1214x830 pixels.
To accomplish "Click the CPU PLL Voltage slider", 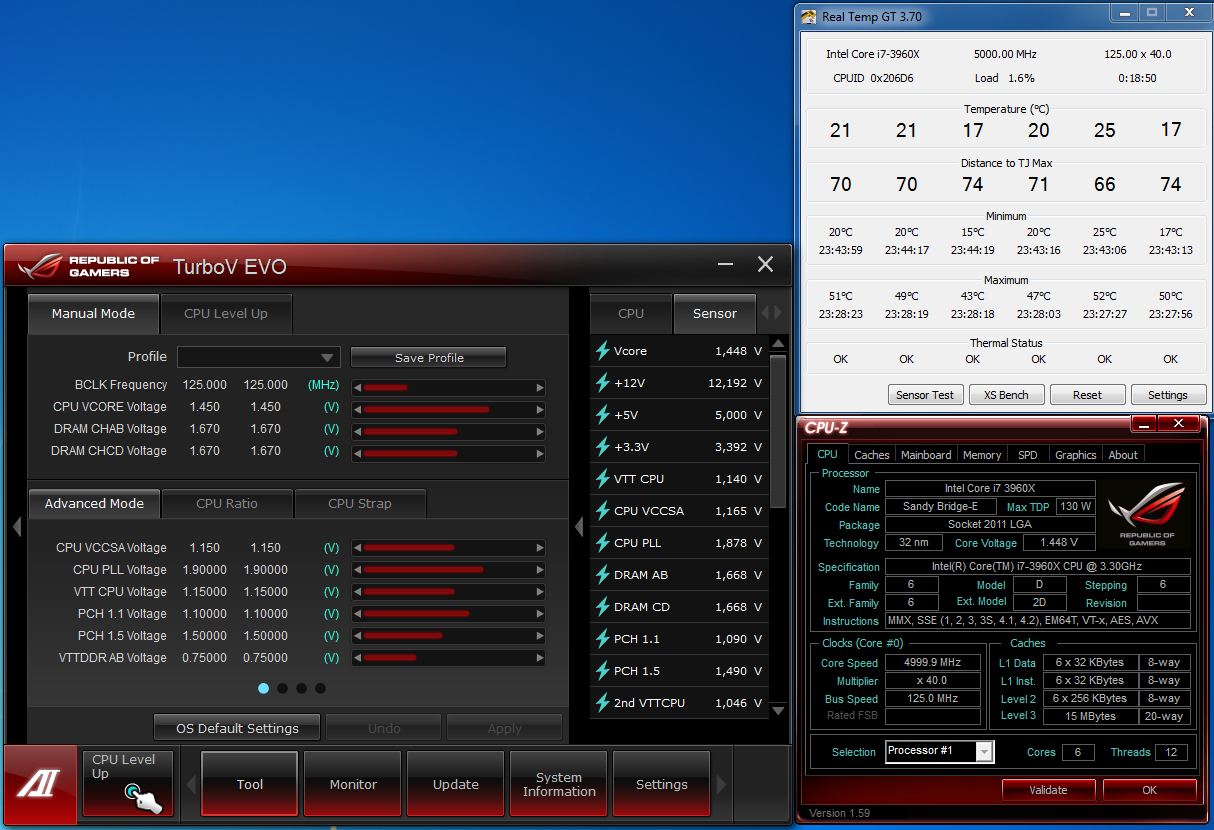I will click(x=449, y=570).
